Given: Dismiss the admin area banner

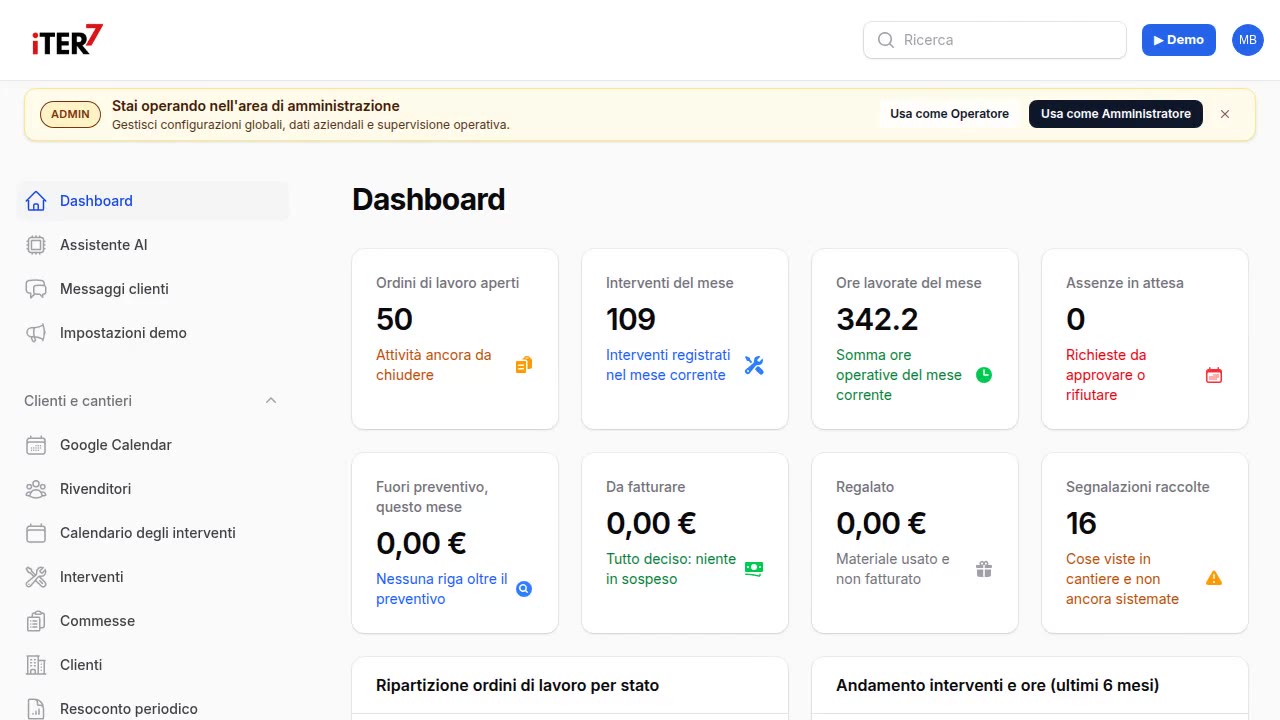Looking at the screenshot, I should (x=1225, y=114).
